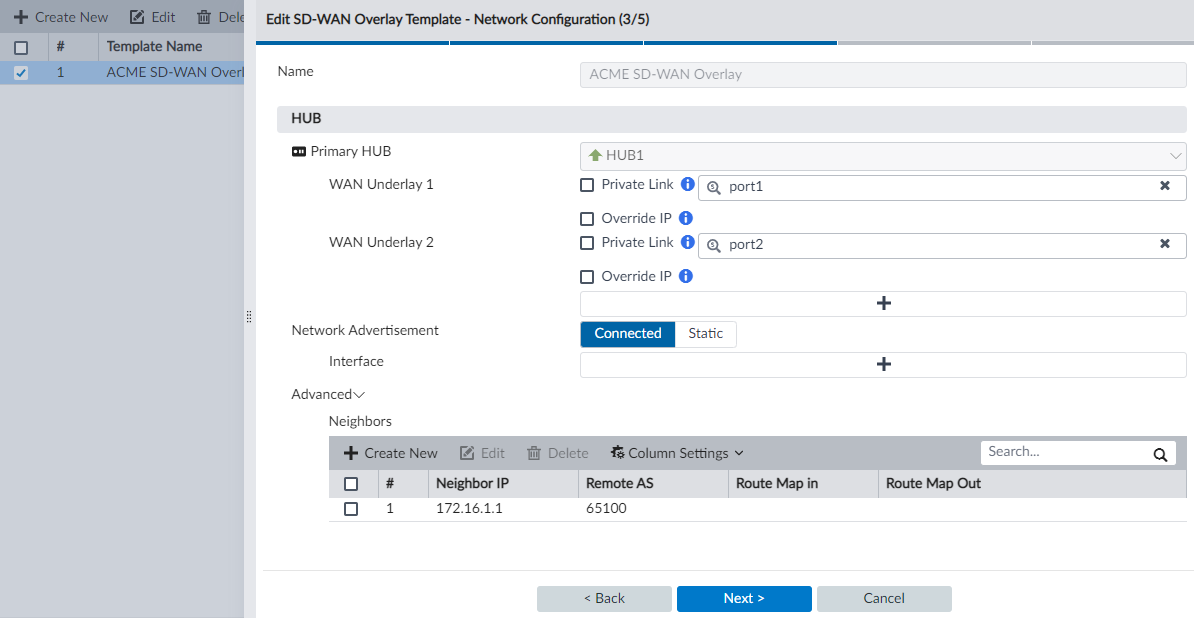
Task: Create New neighbor entry
Action: pos(391,453)
